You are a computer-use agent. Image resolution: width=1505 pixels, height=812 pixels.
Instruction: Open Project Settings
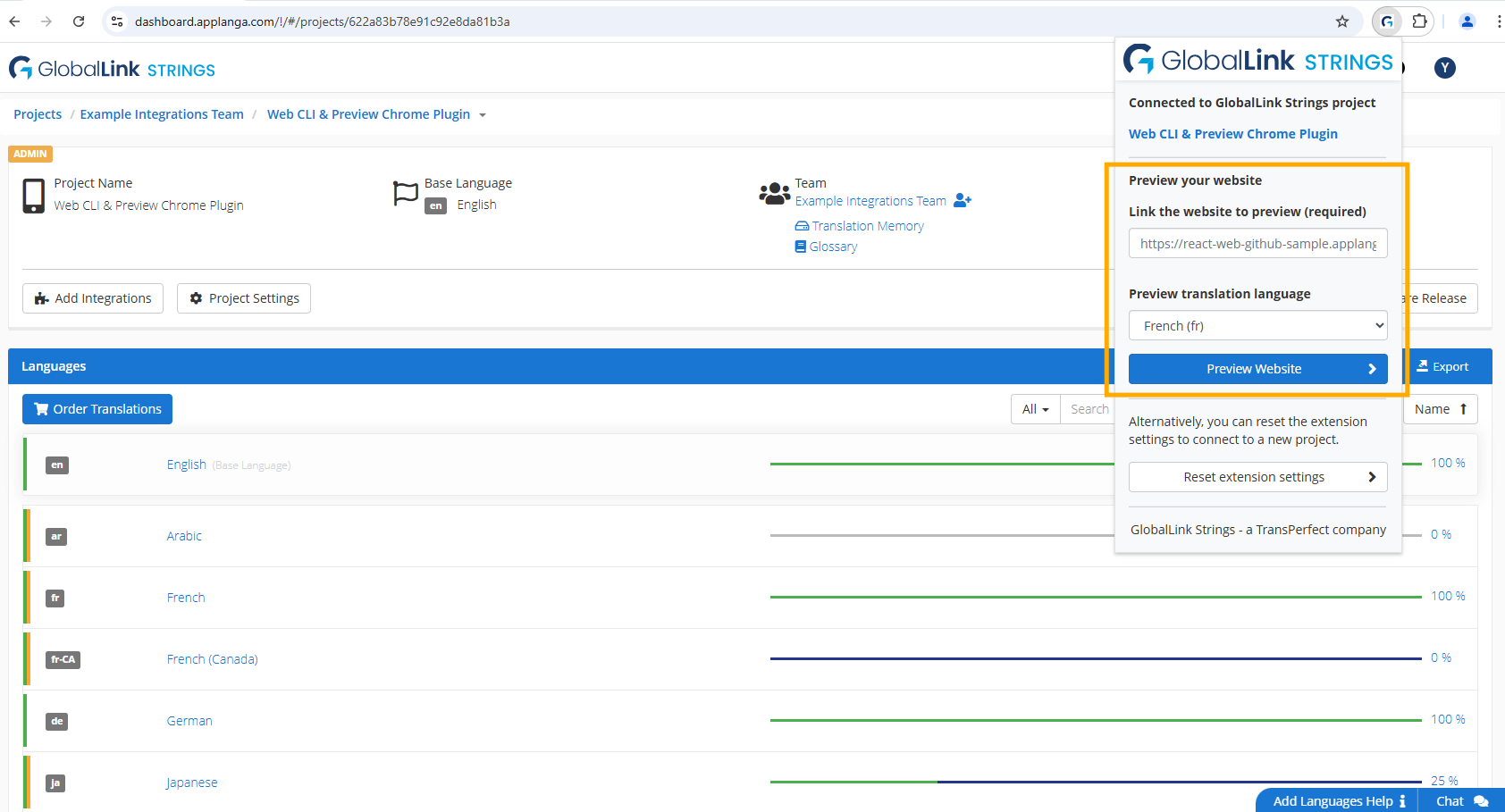244,298
